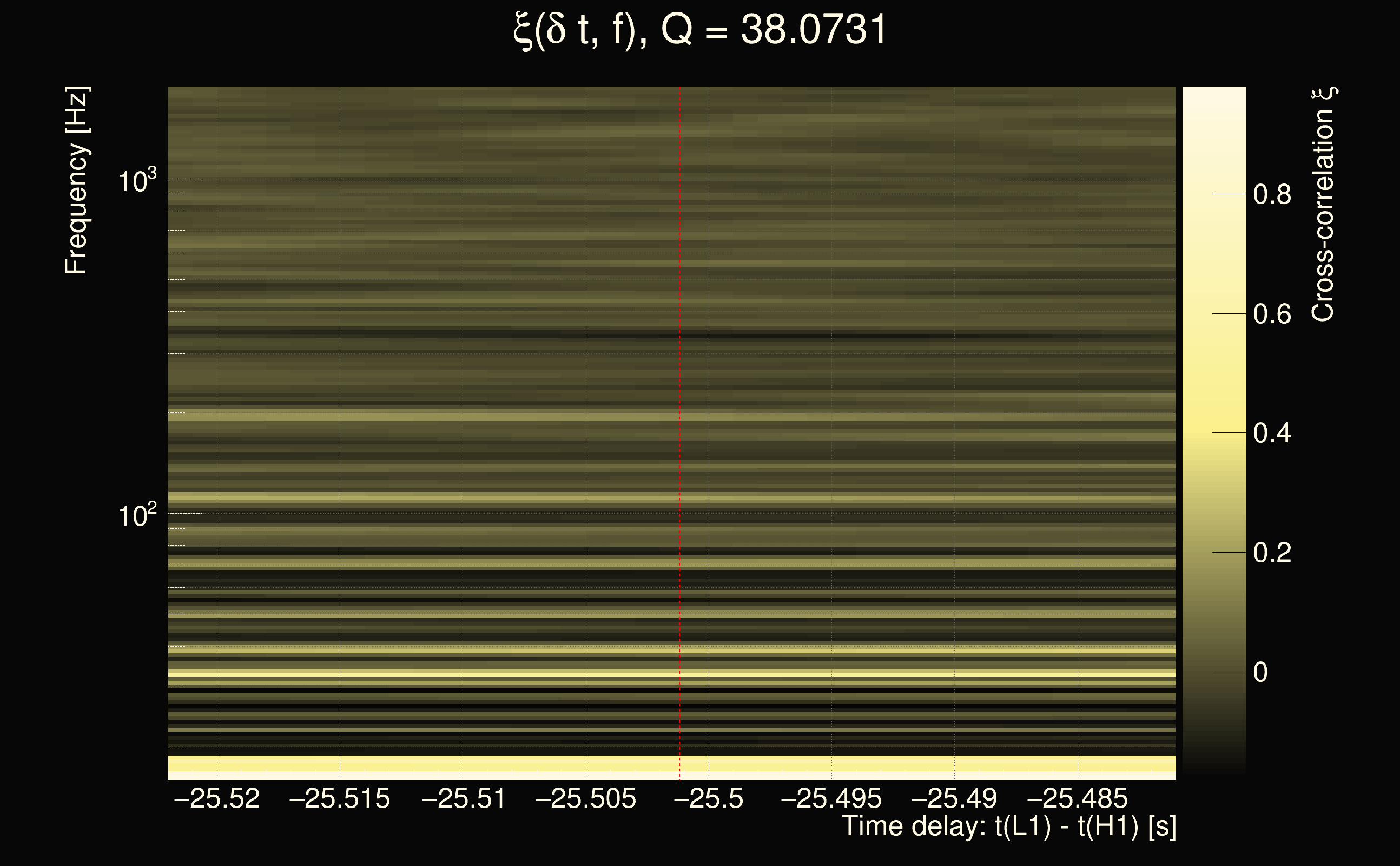Image resolution: width=1400 pixels, height=866 pixels.
Task: Click the Frequency [Hz] y-axis label
Action: coord(77,180)
